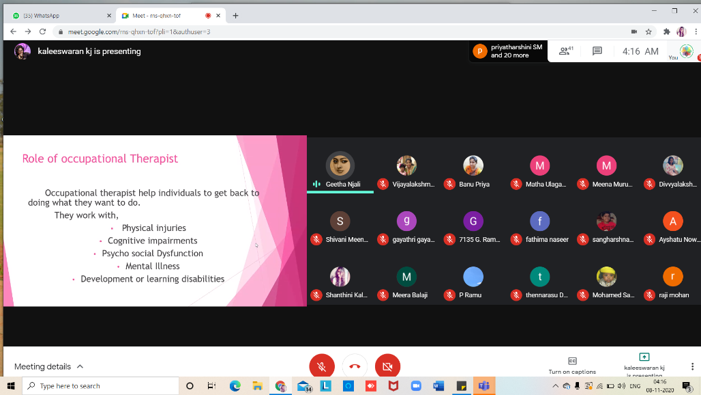Click the priyatharshini SM and 20 more tile

pos(508,51)
